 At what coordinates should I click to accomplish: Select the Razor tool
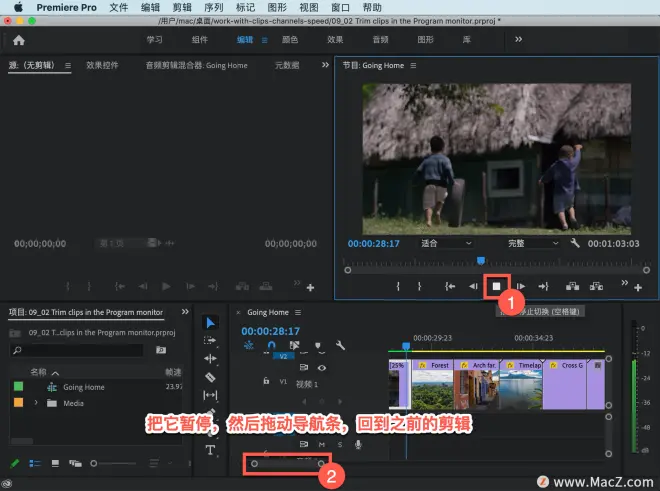click(x=210, y=377)
